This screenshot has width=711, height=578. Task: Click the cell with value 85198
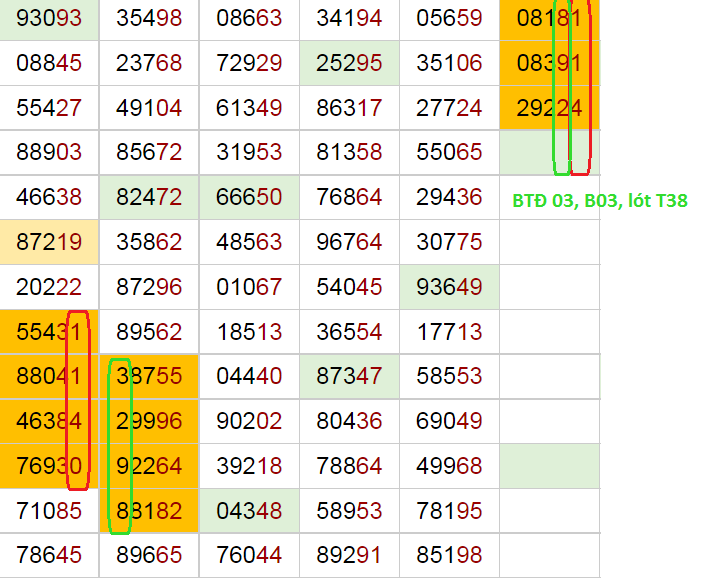(x=449, y=556)
